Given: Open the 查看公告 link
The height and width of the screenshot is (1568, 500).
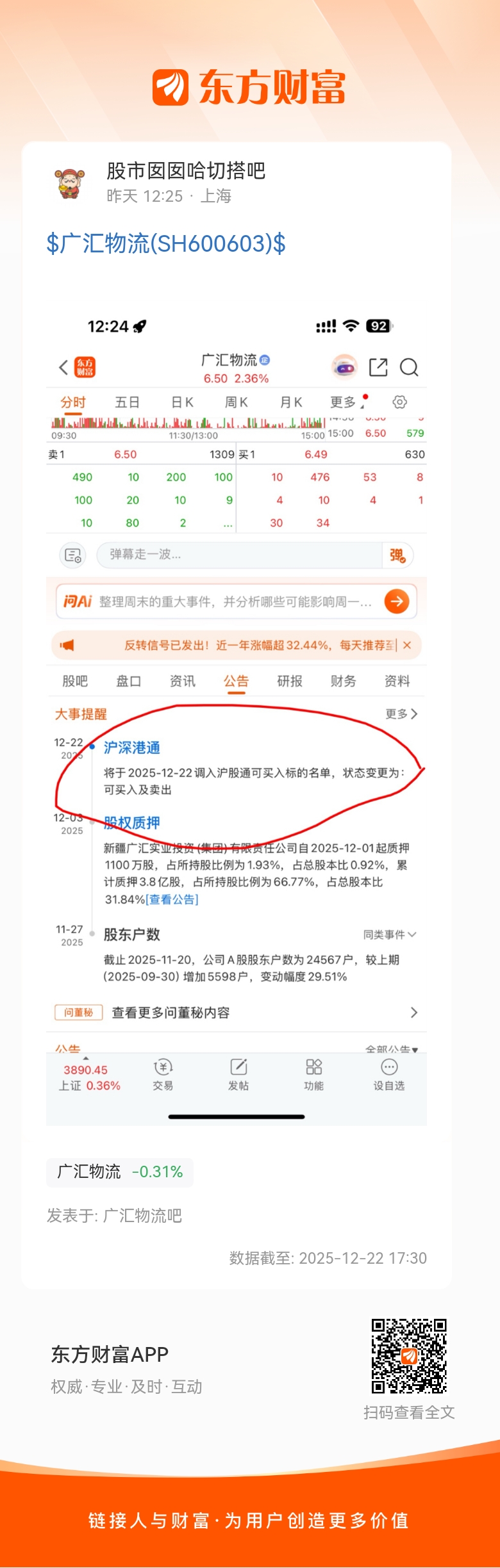Looking at the screenshot, I should click(x=172, y=899).
